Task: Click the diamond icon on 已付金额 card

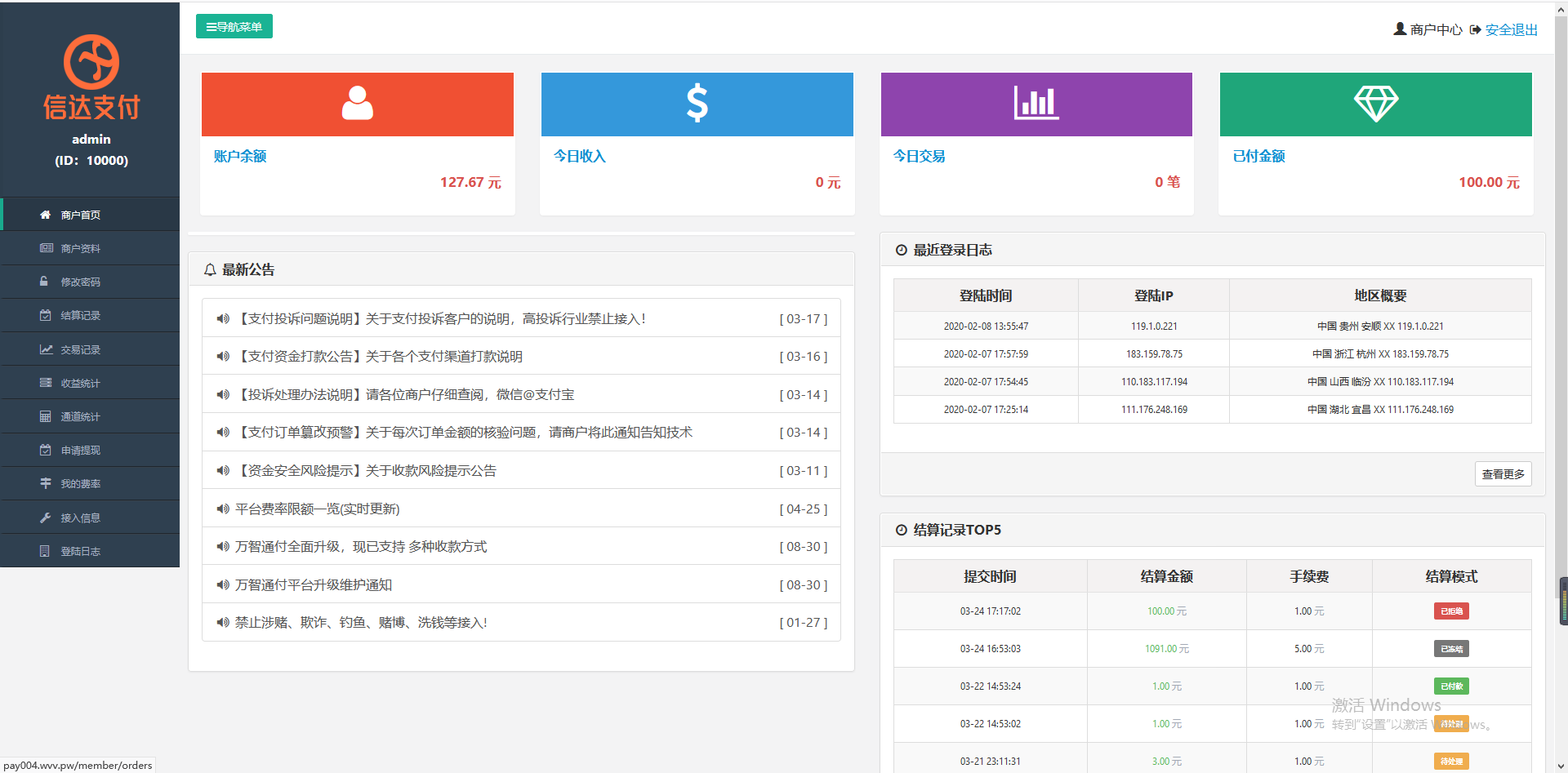Action: point(1376,104)
